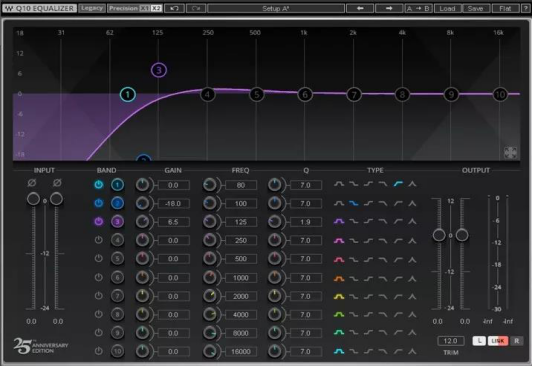
Task: Click band 3 Q value field 1.9
Action: 305,222
